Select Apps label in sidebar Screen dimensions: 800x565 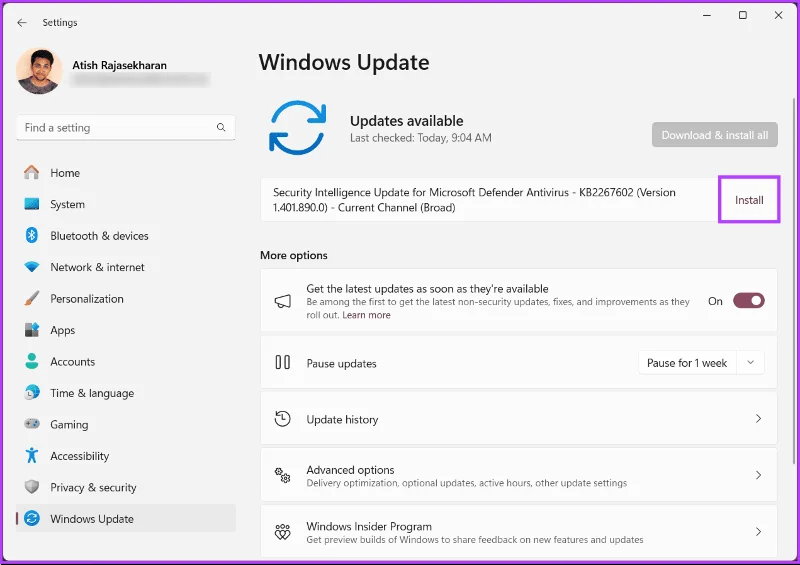coord(62,331)
